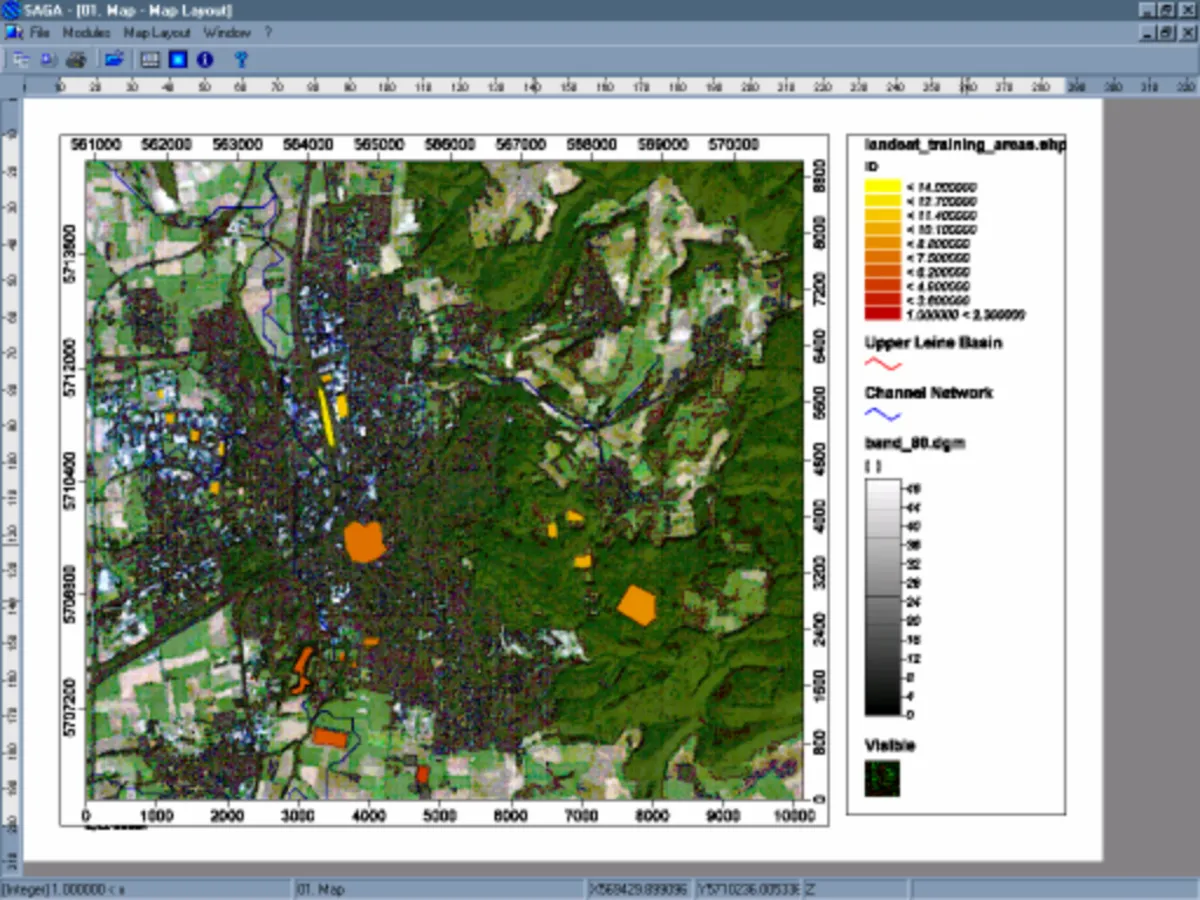Click the question mark help icon
This screenshot has width=1200, height=900.
pyautogui.click(x=240, y=60)
